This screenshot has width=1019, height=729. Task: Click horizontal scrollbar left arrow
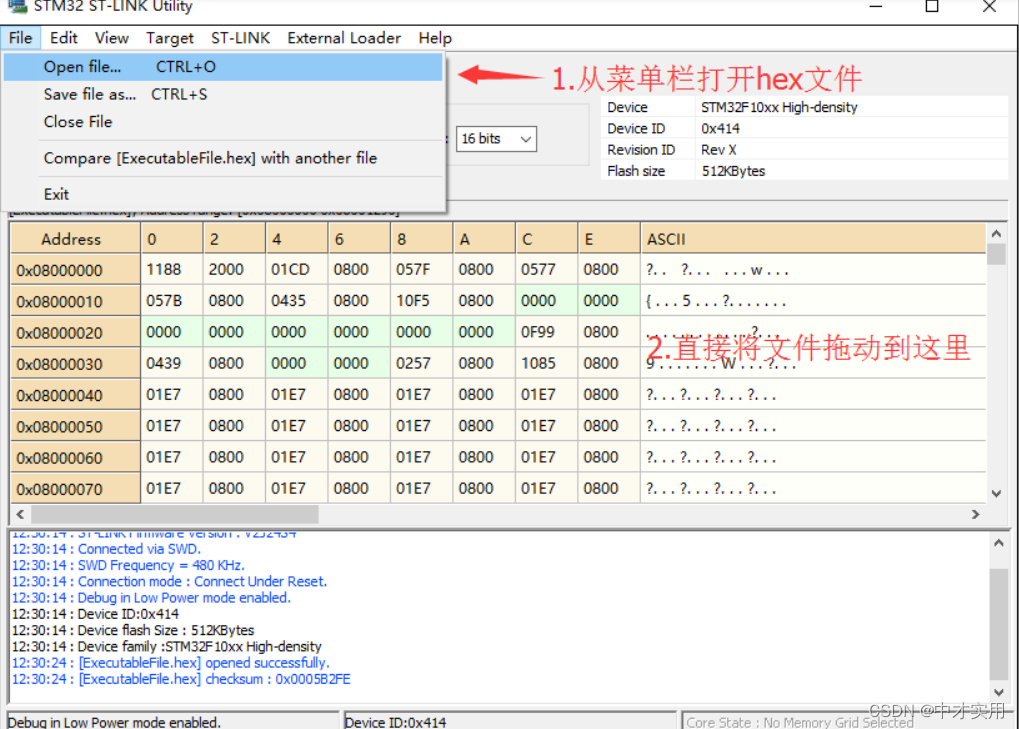[x=20, y=514]
